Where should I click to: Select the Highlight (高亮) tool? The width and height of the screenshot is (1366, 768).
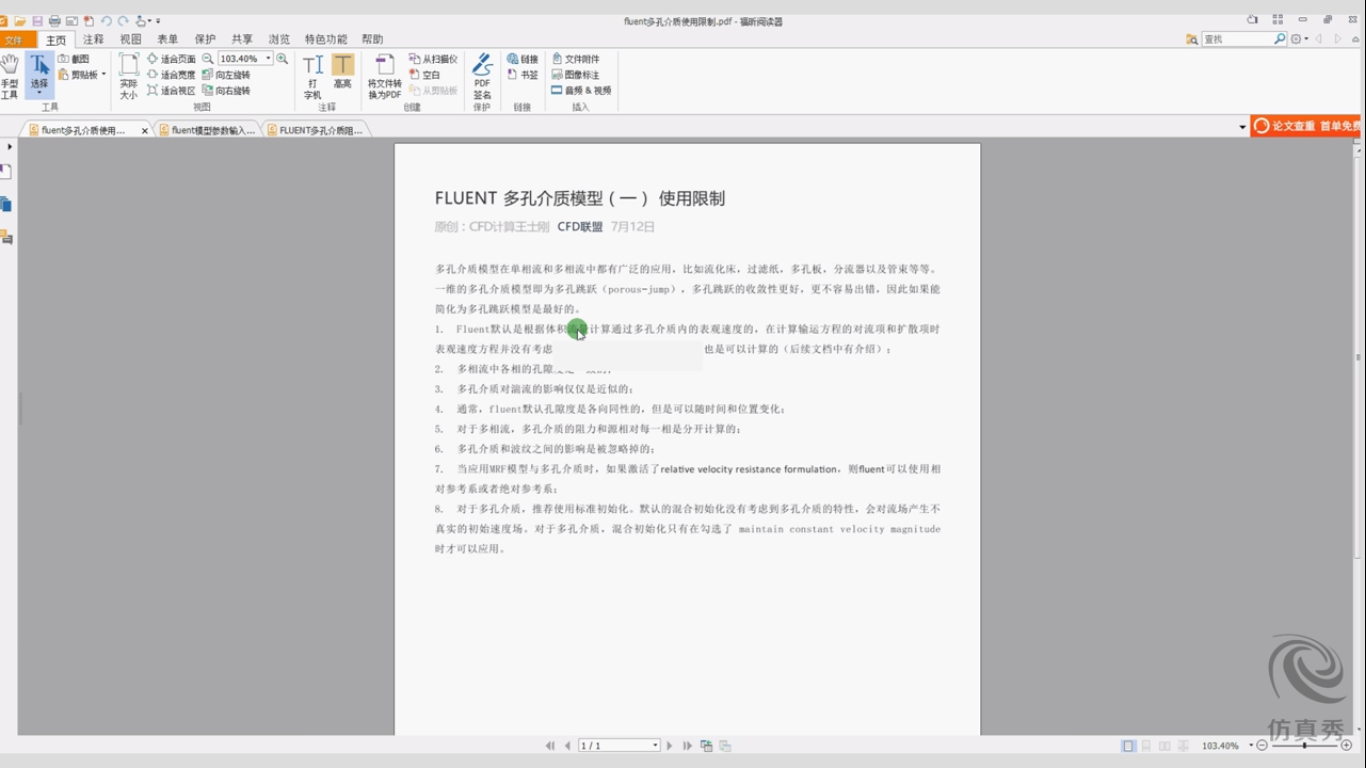point(343,72)
